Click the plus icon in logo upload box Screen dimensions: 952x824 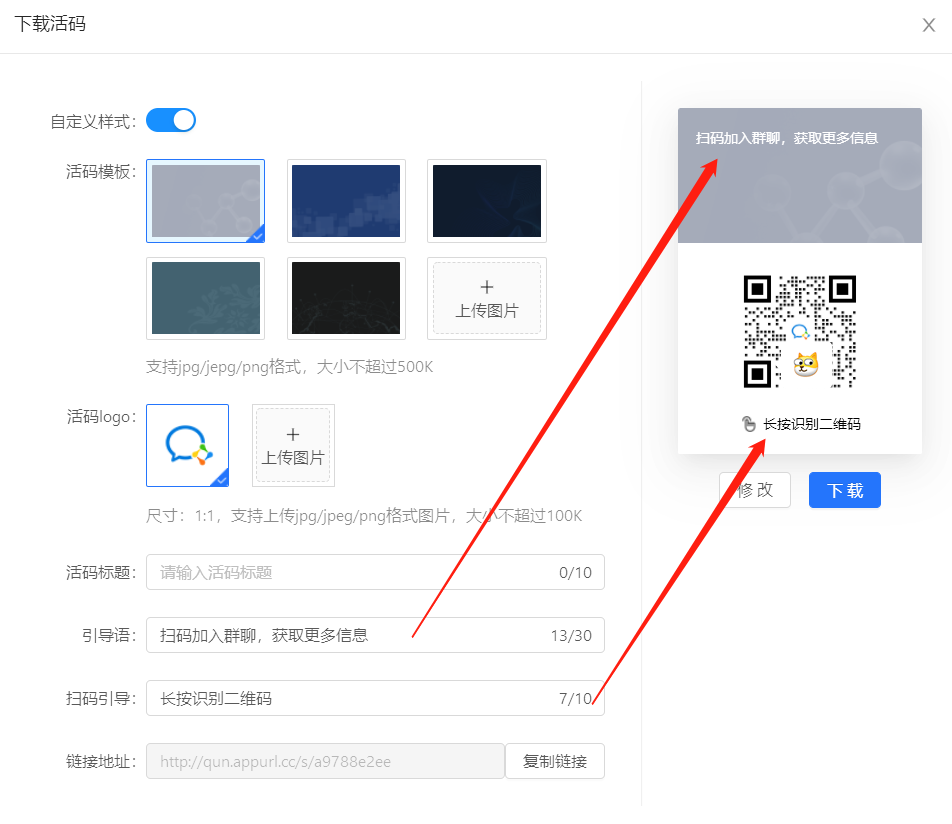(293, 435)
